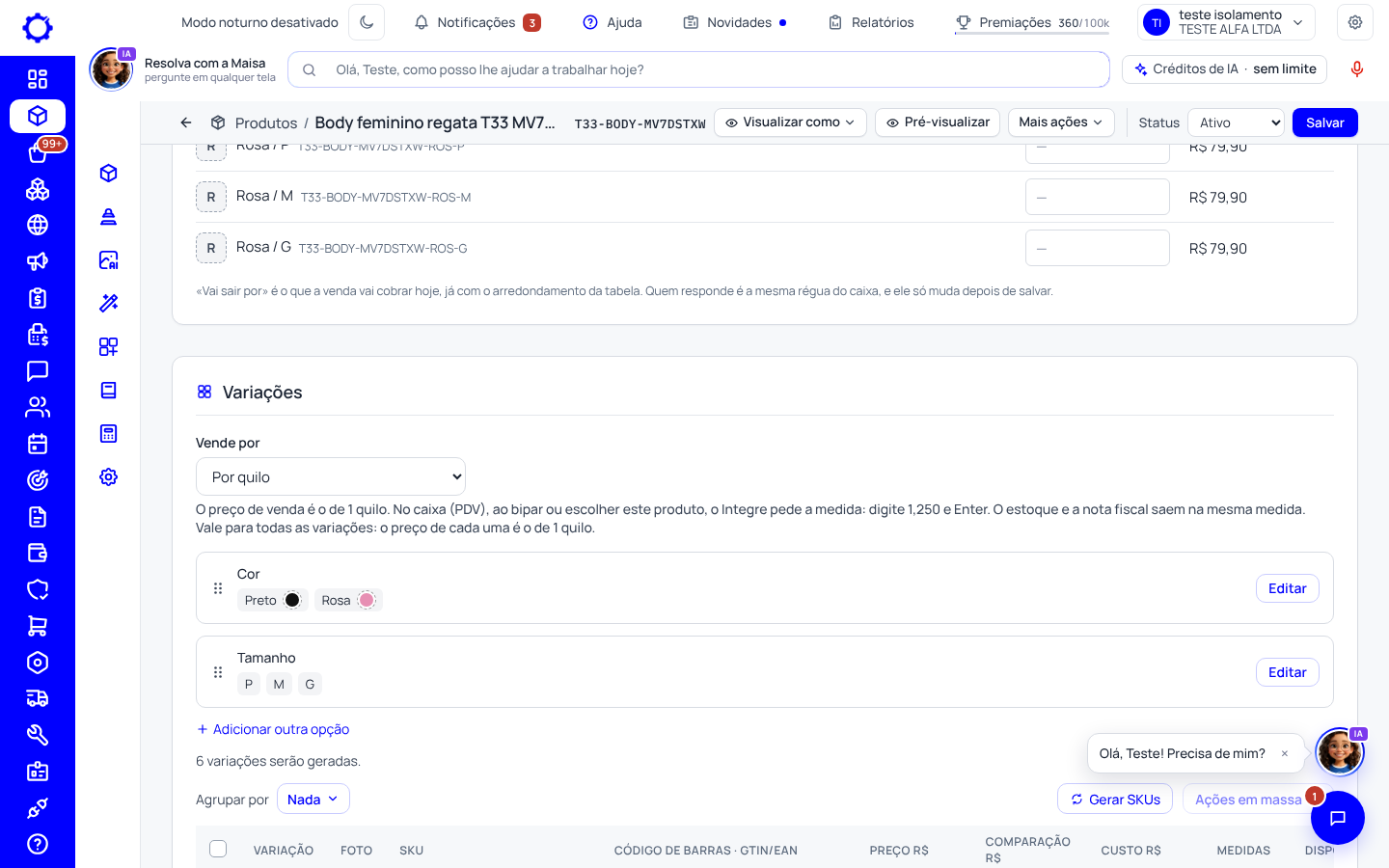Click the Salvar button
The image size is (1389, 868).
pos(1325,122)
